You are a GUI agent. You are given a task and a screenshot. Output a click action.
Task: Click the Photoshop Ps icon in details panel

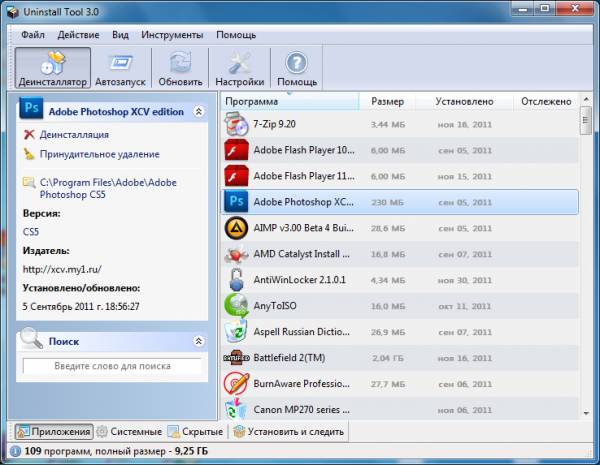click(31, 109)
